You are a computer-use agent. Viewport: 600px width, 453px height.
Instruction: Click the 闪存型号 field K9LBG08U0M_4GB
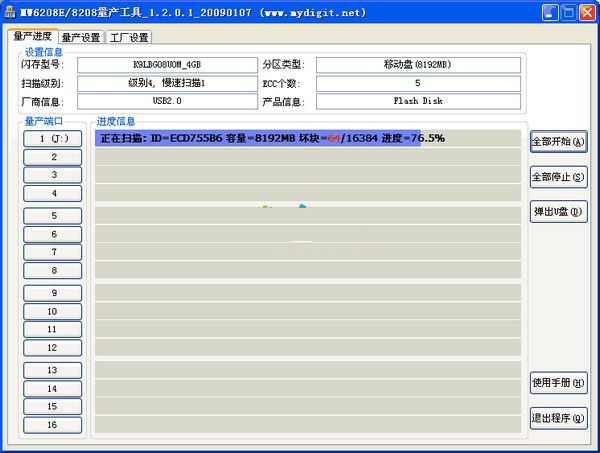pos(167,65)
